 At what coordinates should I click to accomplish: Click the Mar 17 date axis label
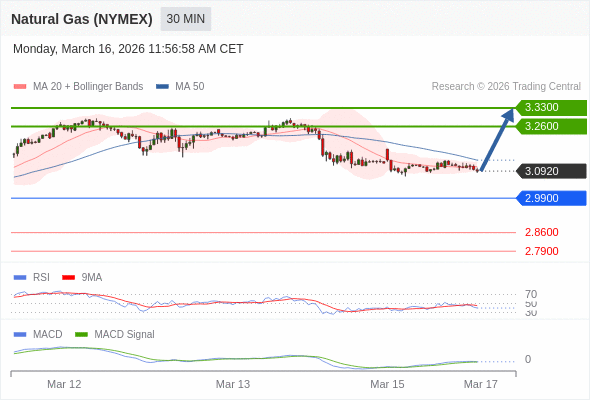pyautogui.click(x=481, y=384)
